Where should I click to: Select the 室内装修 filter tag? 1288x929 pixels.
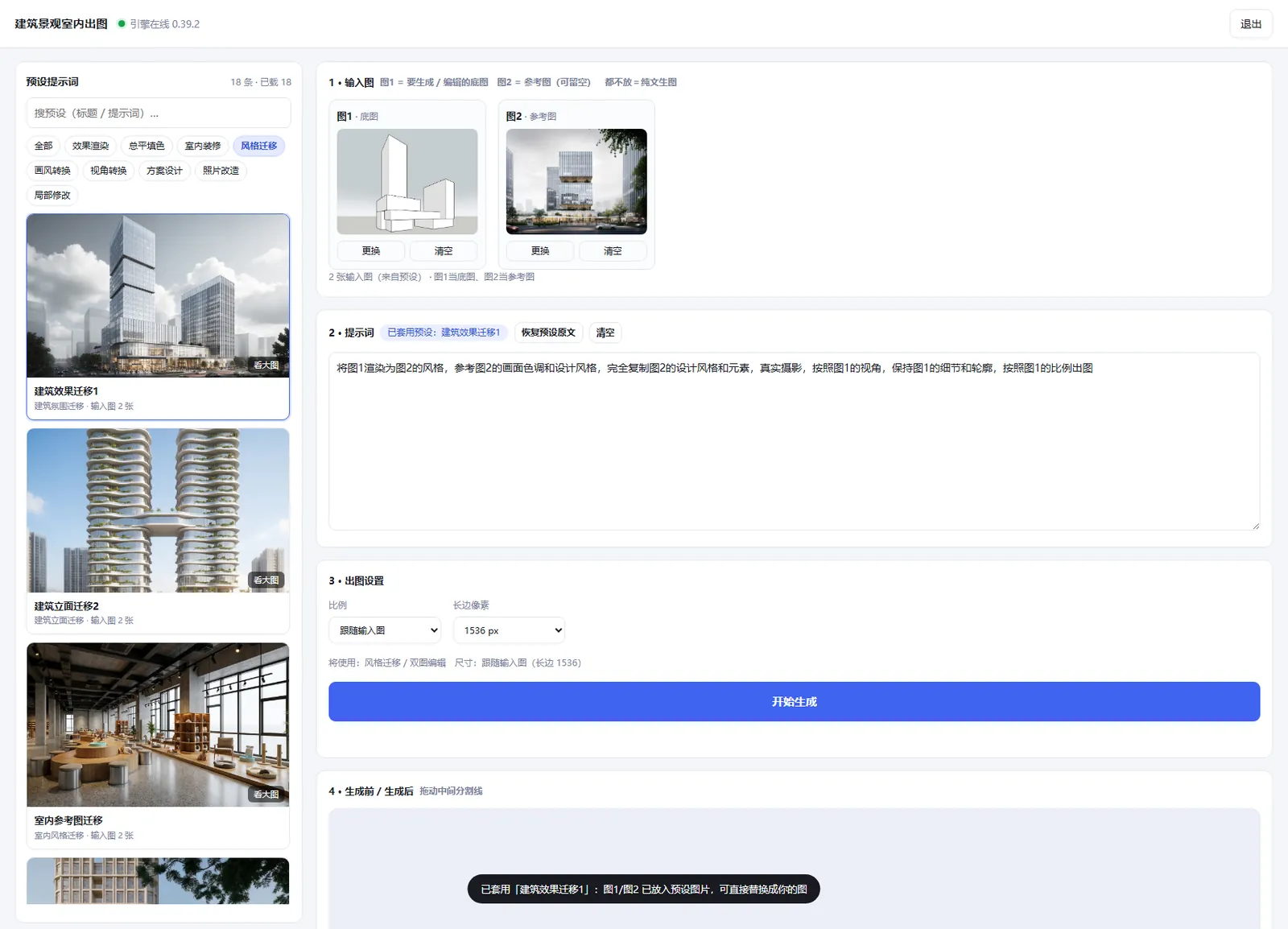[203, 146]
